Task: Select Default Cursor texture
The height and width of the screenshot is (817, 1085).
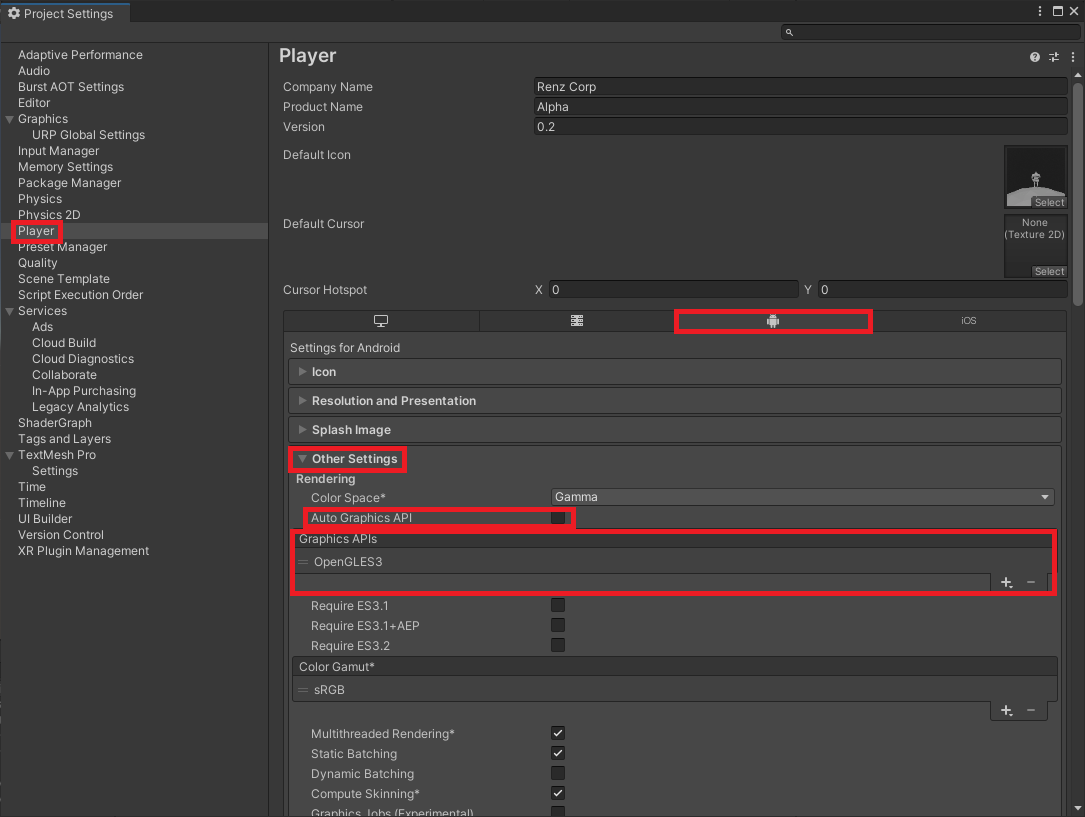Action: [x=1049, y=272]
